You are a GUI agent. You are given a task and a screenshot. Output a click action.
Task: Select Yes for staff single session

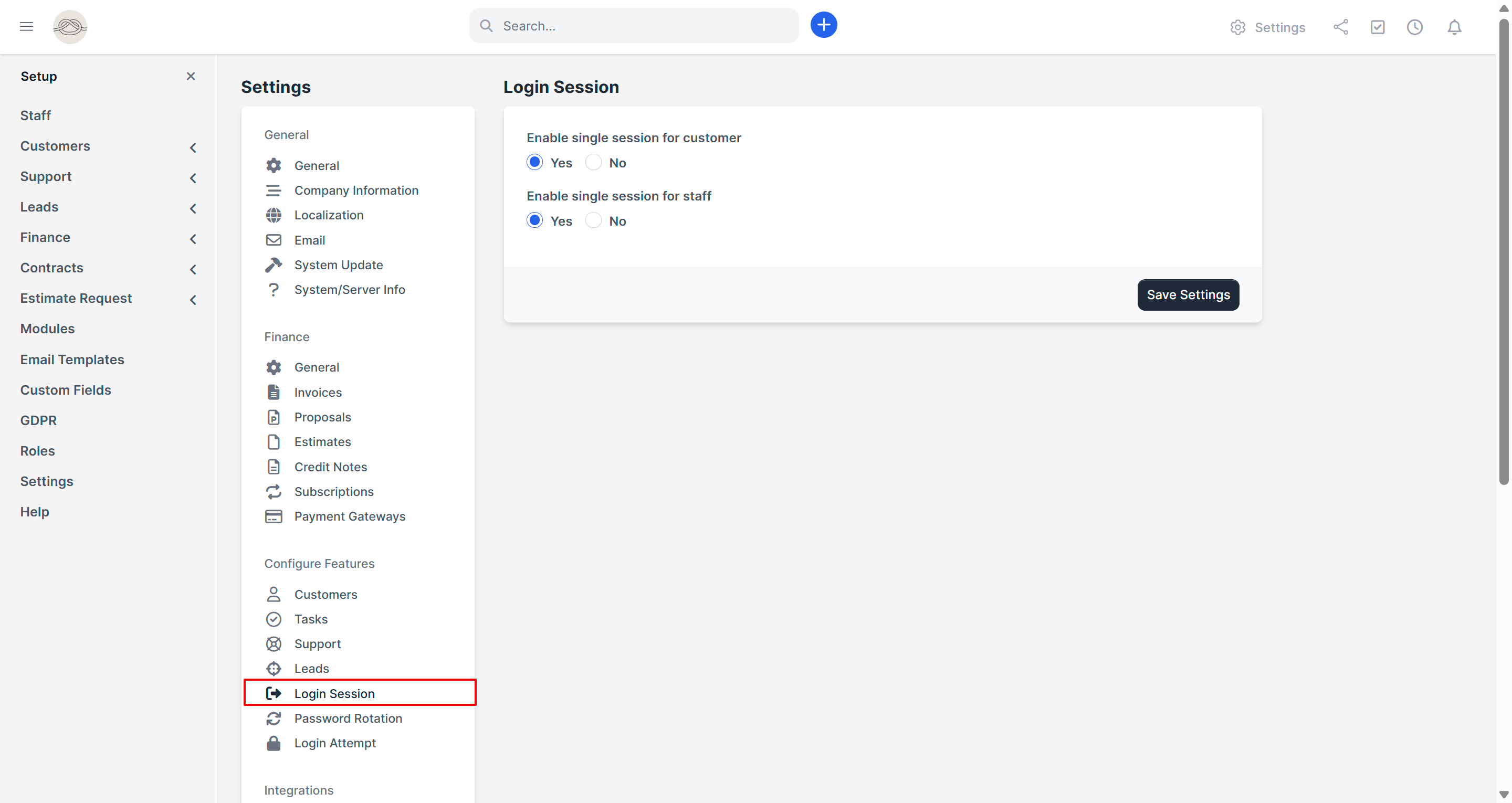(x=534, y=221)
